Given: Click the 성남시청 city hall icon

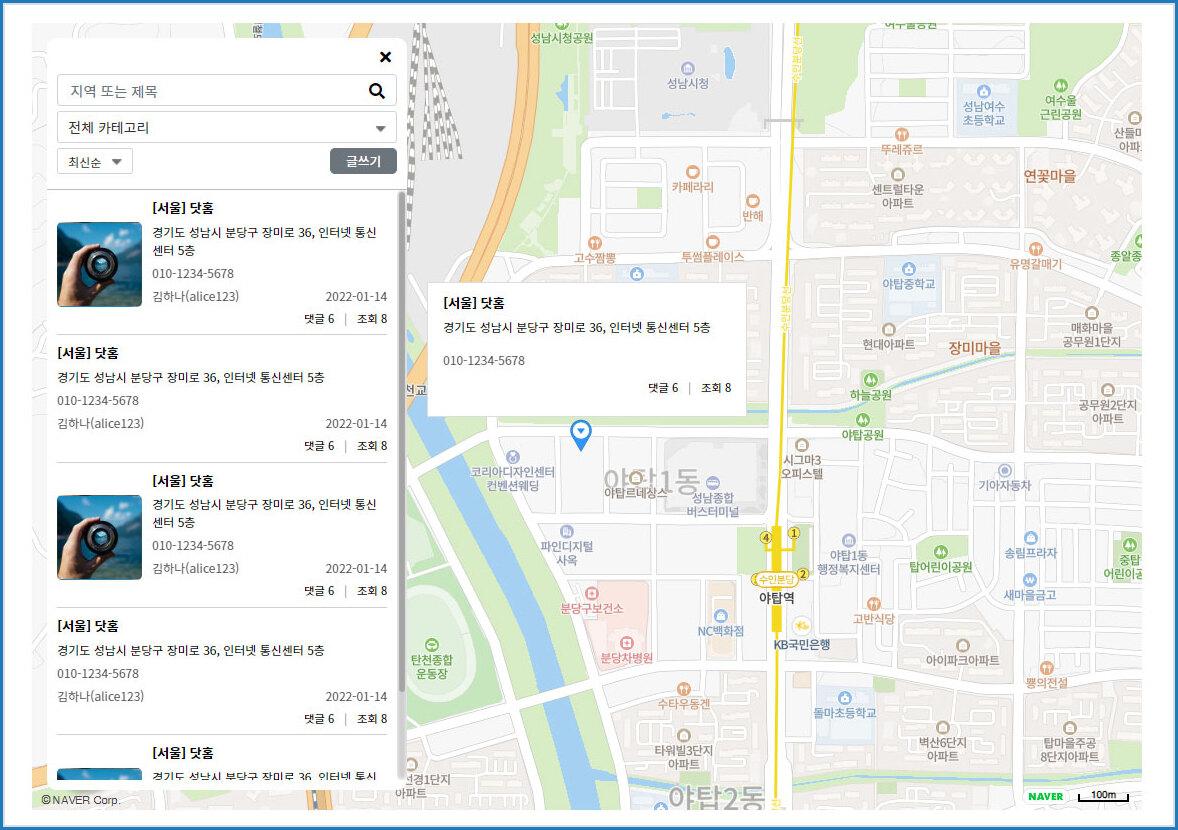Looking at the screenshot, I should point(688,65).
